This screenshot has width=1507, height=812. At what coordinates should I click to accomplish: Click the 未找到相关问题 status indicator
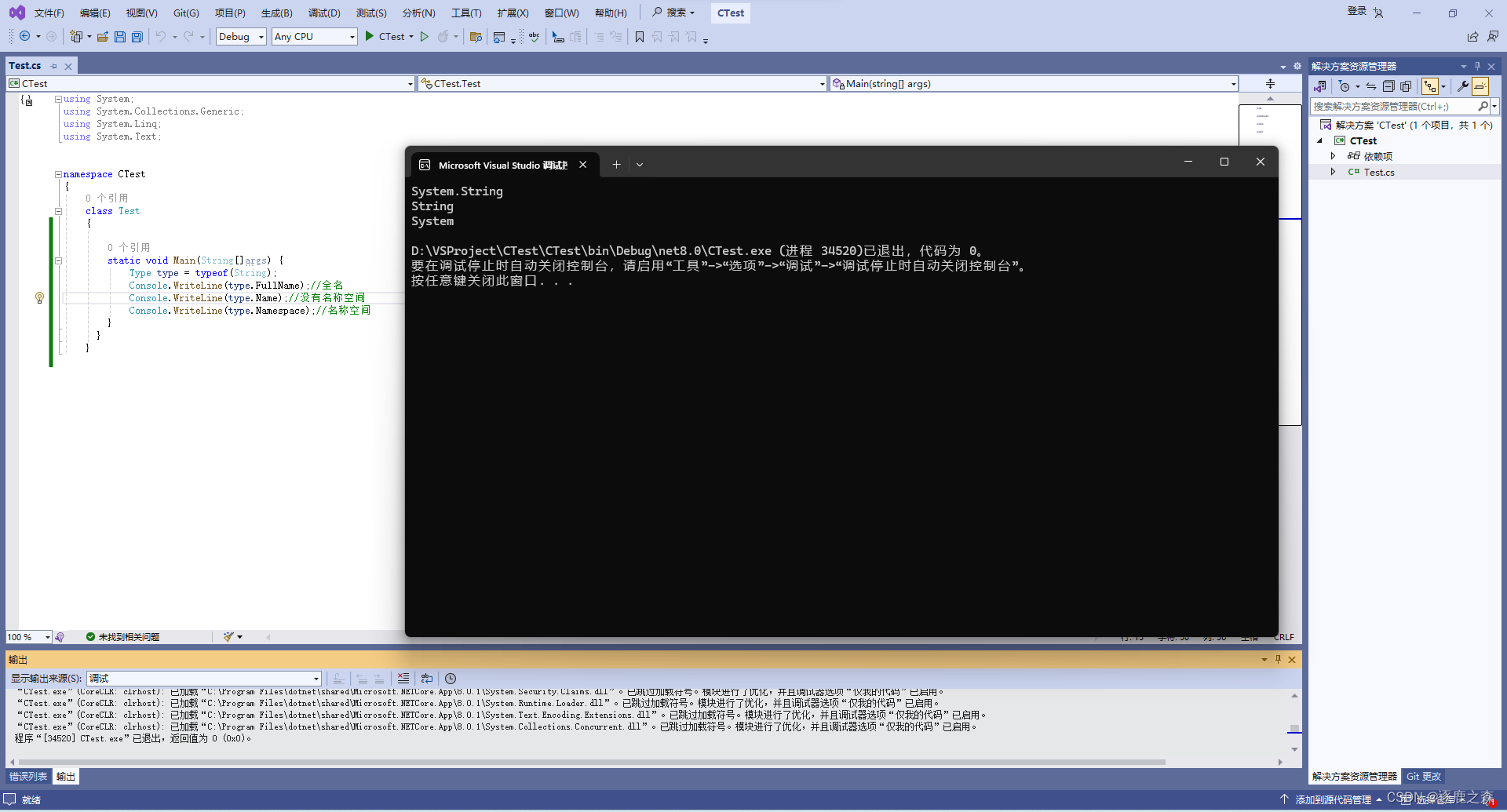[122, 637]
